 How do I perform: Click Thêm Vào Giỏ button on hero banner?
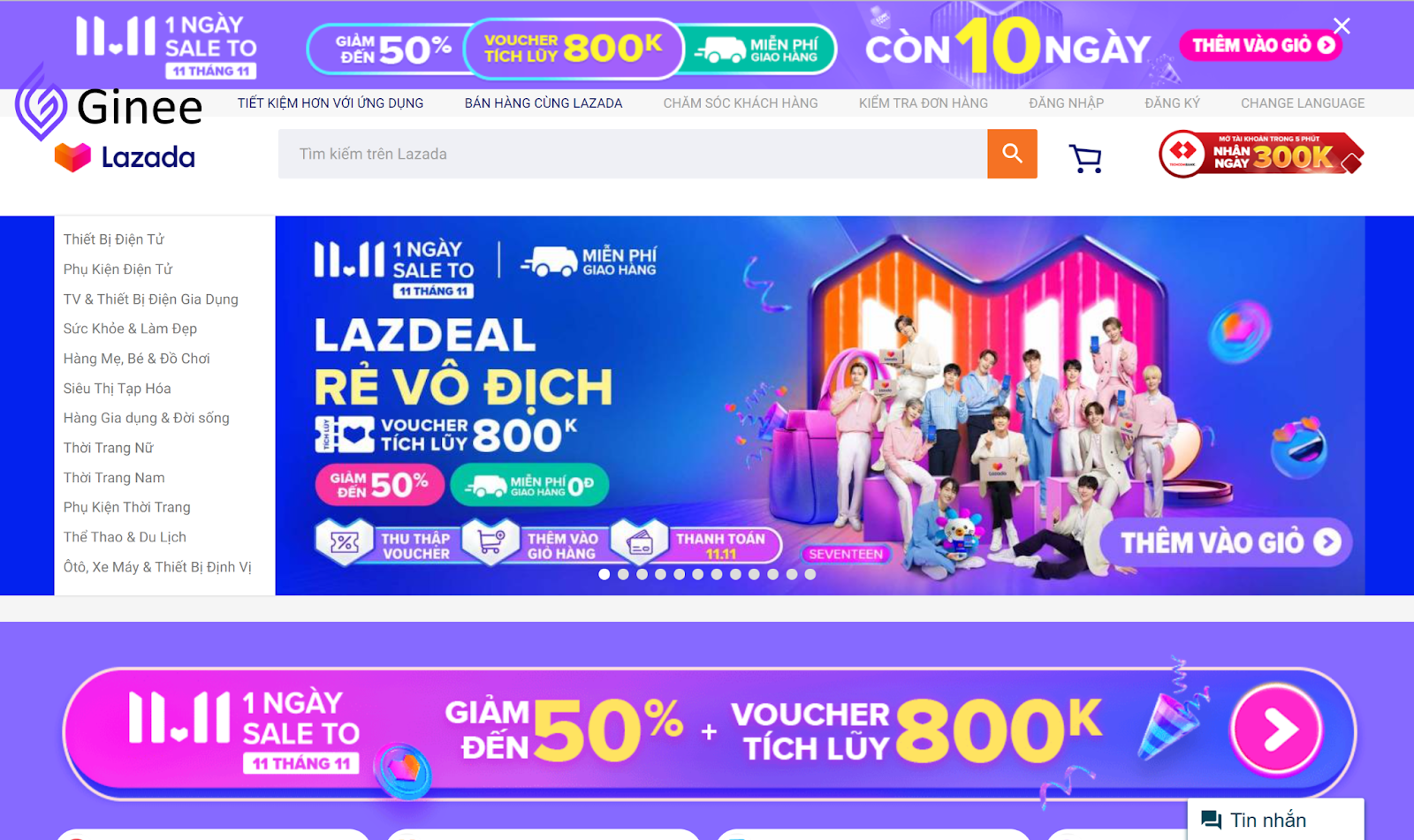point(1228,542)
